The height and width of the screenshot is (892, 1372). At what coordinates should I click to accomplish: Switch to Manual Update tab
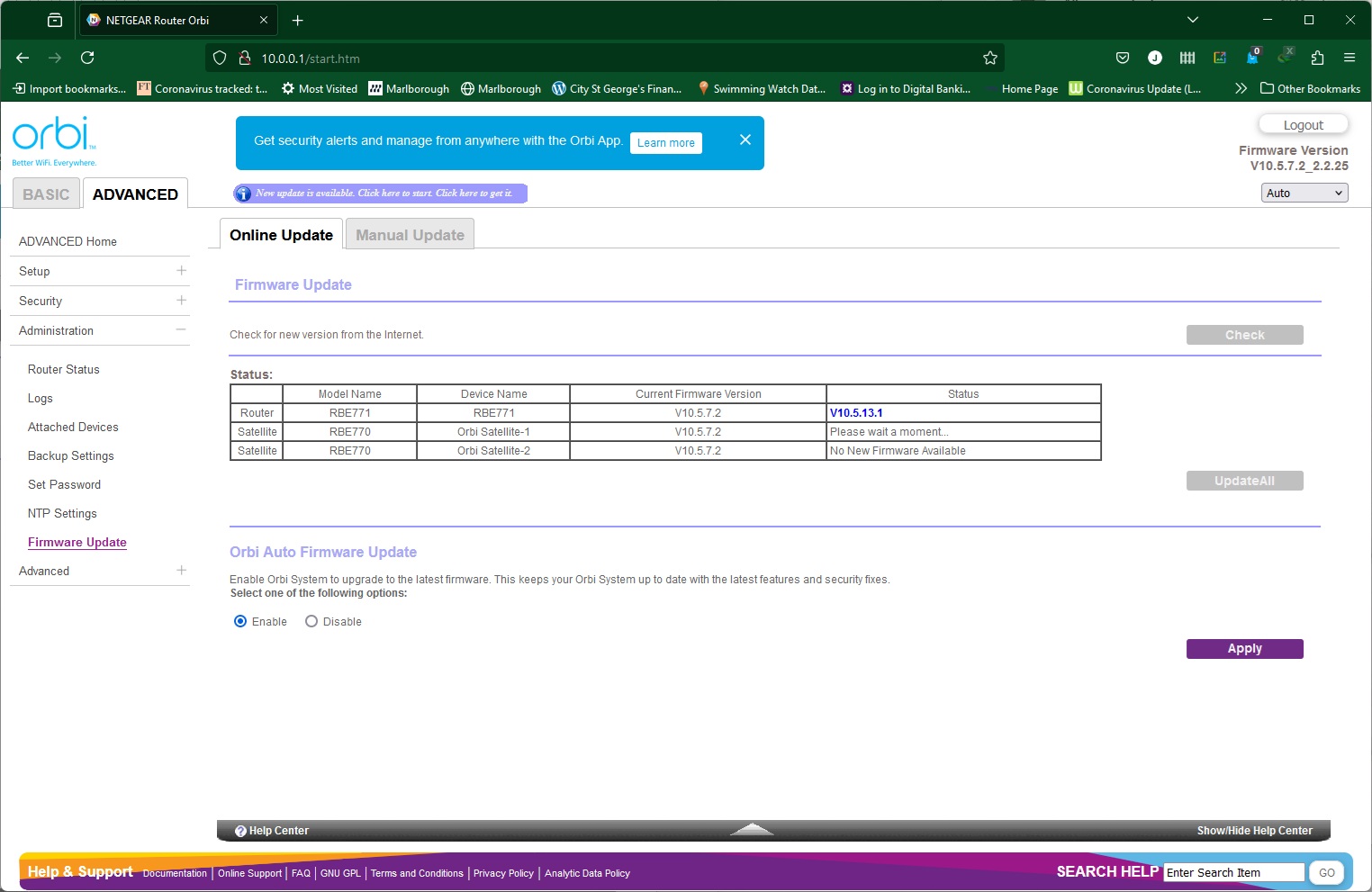pos(410,235)
